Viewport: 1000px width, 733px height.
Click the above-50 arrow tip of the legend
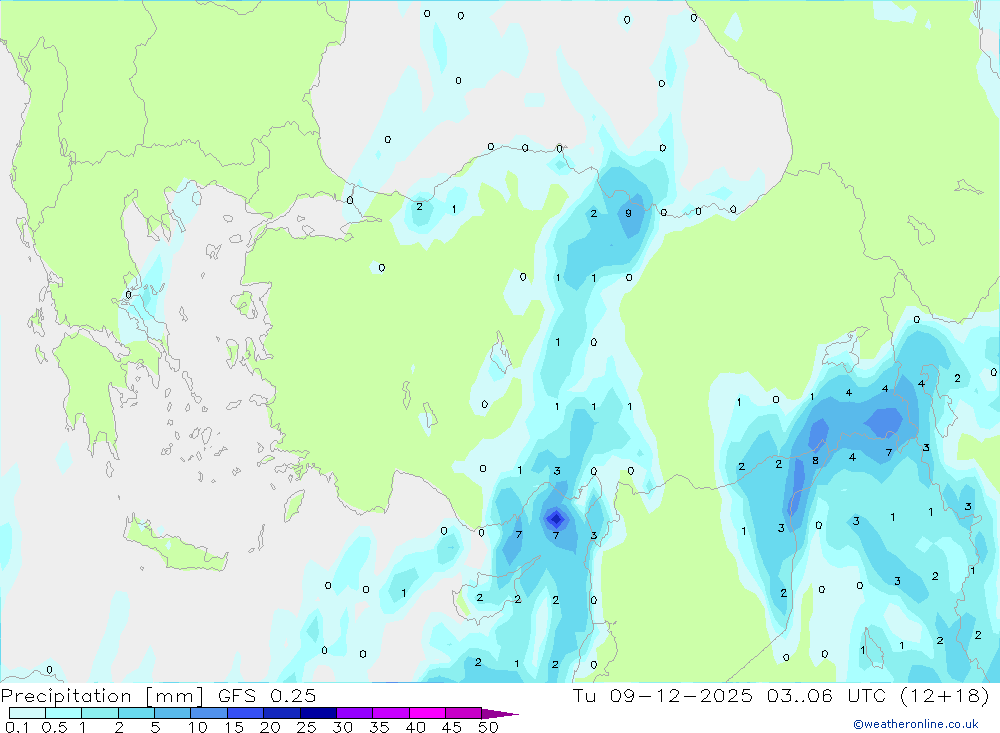point(500,714)
